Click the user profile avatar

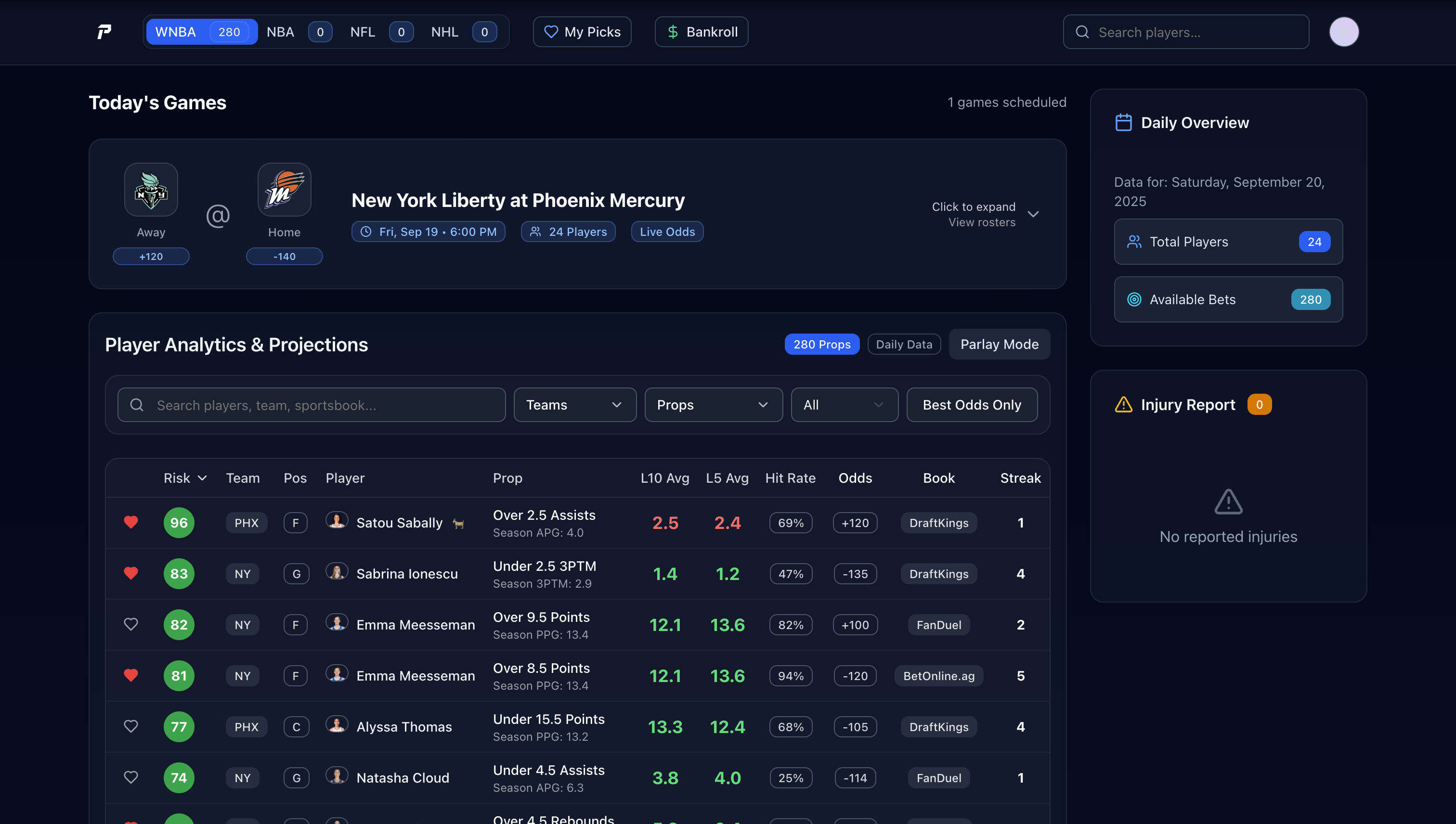point(1343,32)
